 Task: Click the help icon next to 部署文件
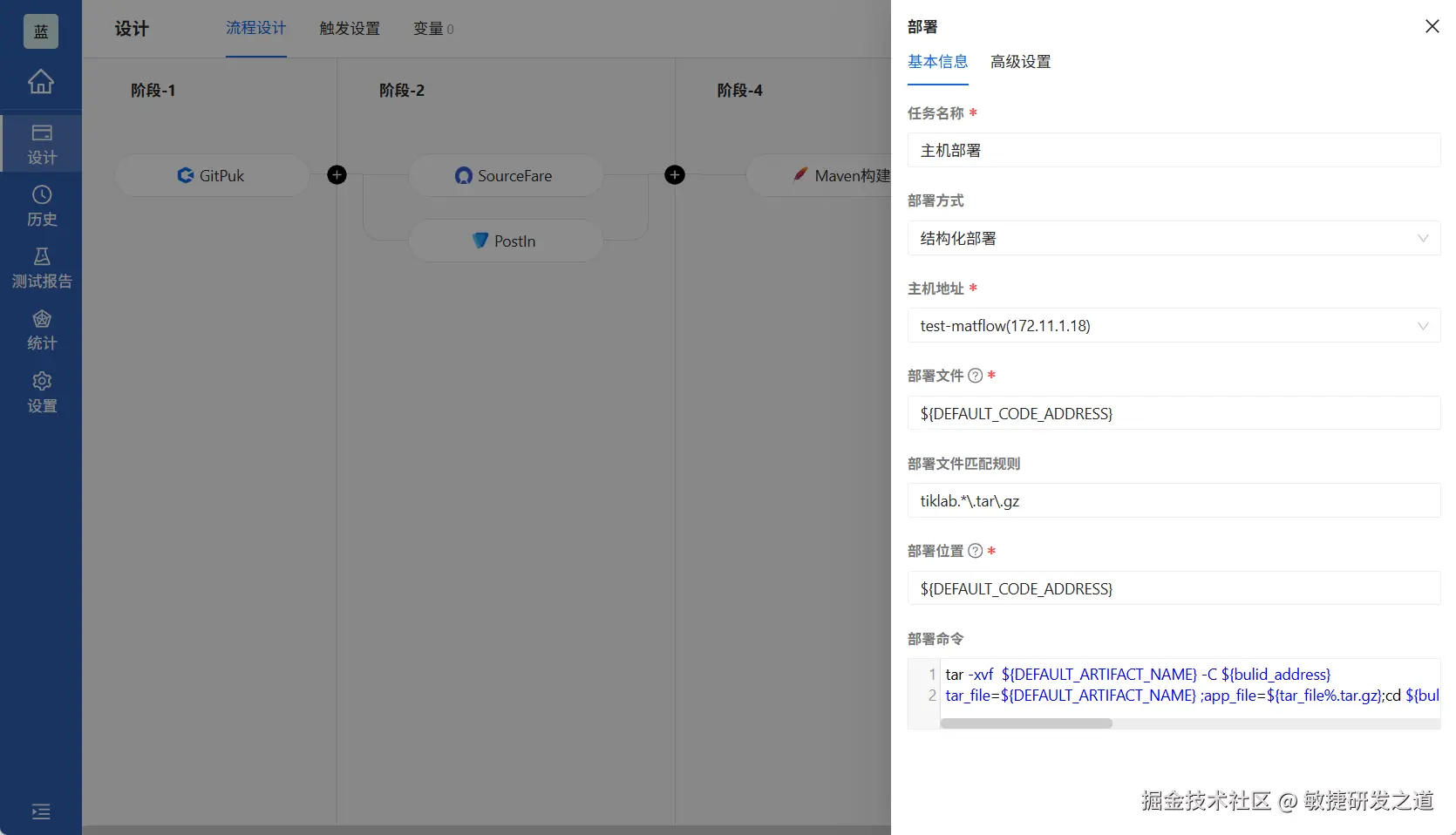[x=976, y=376]
